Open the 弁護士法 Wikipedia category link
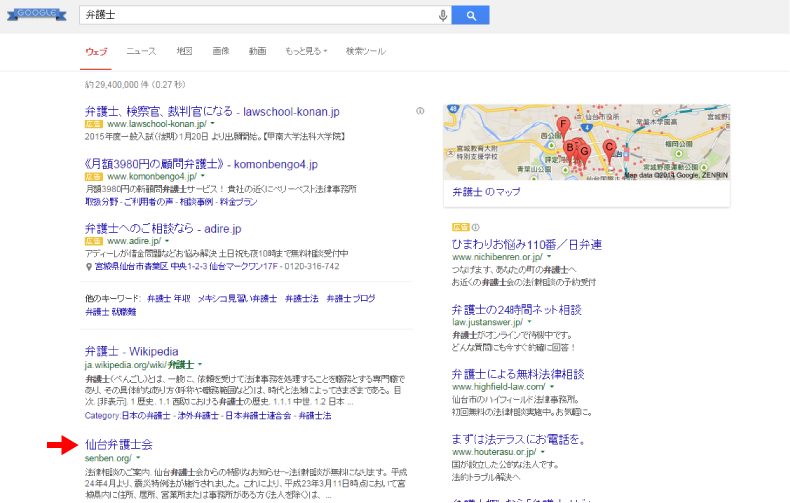Viewport: 790px width, 503px height. (x=315, y=416)
